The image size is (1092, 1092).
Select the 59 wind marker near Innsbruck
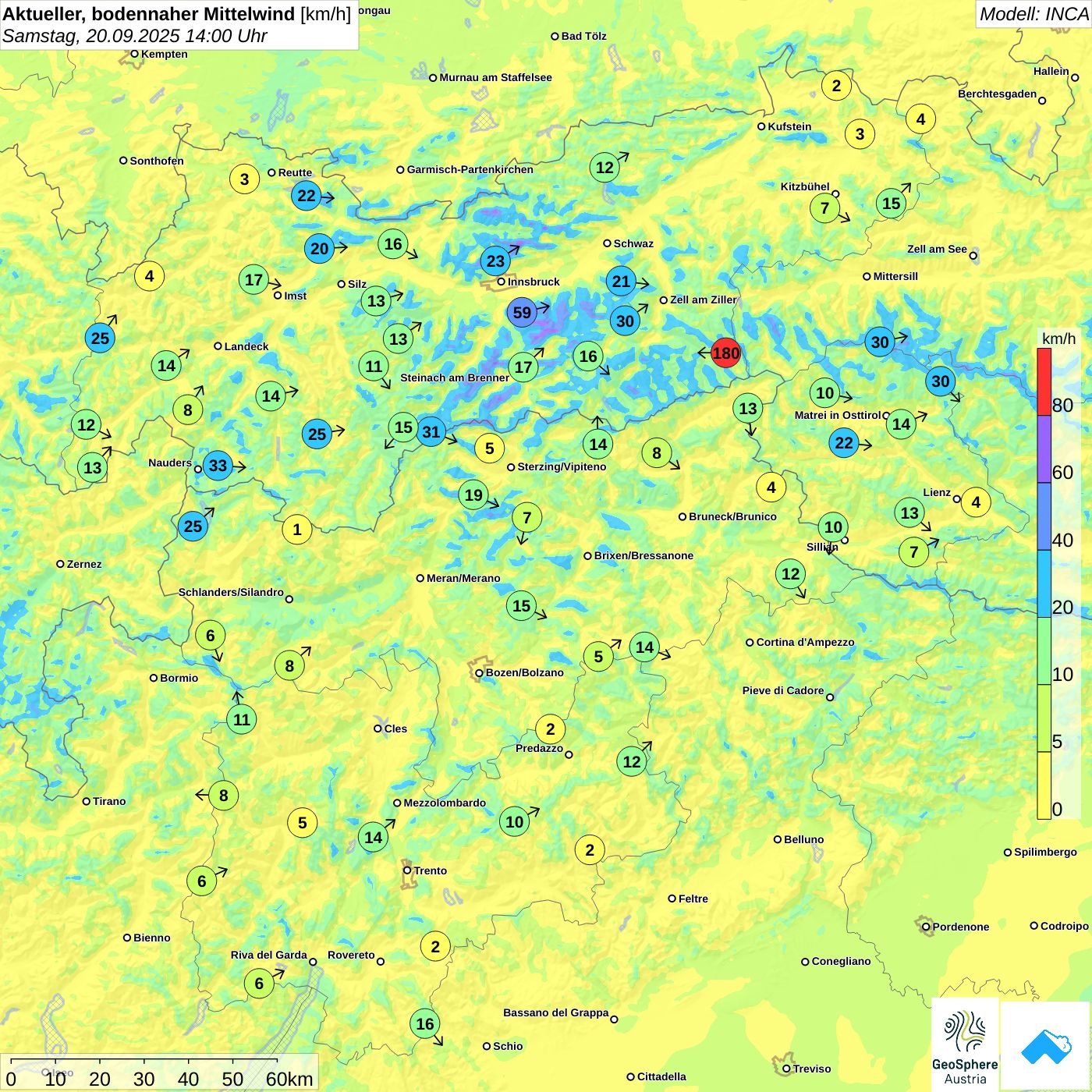pyautogui.click(x=522, y=313)
